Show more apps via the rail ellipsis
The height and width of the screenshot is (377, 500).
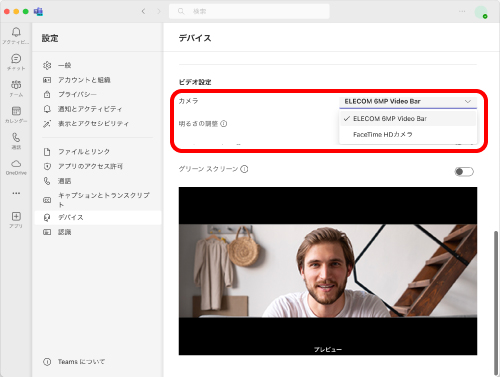point(16,193)
